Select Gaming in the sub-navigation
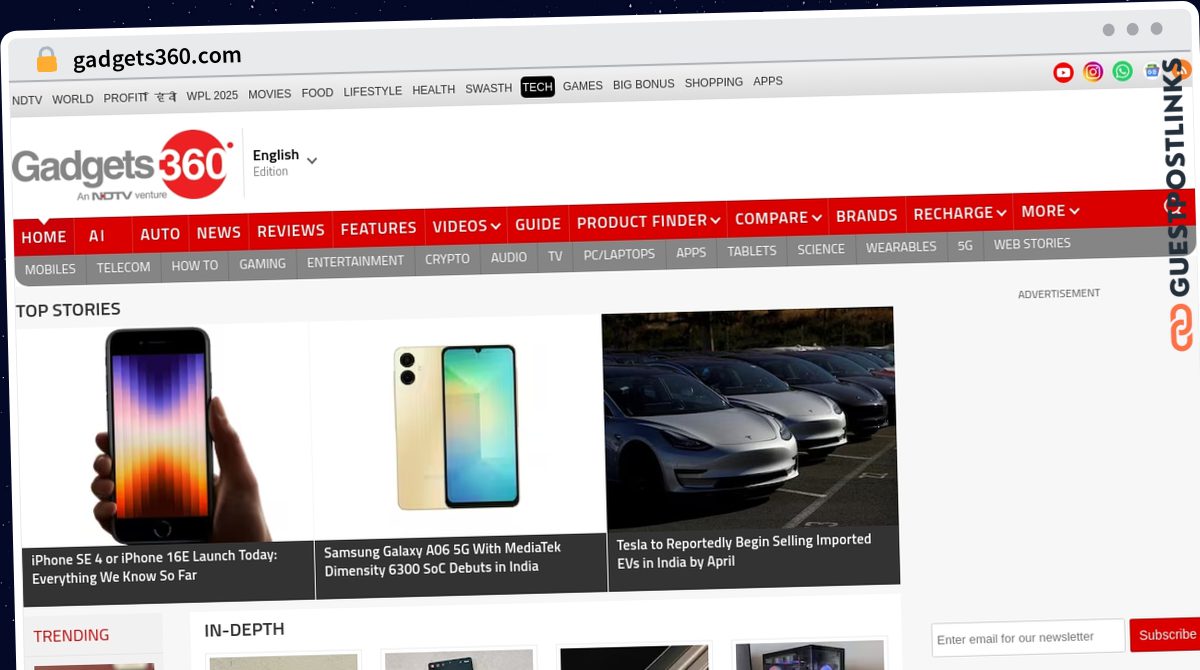 click(x=262, y=264)
